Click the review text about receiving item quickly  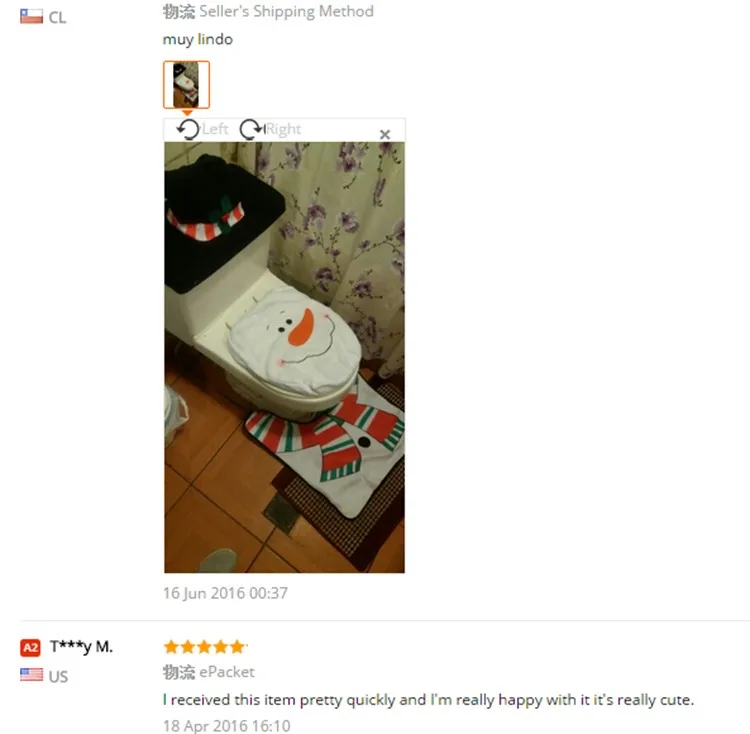pyautogui.click(x=428, y=700)
